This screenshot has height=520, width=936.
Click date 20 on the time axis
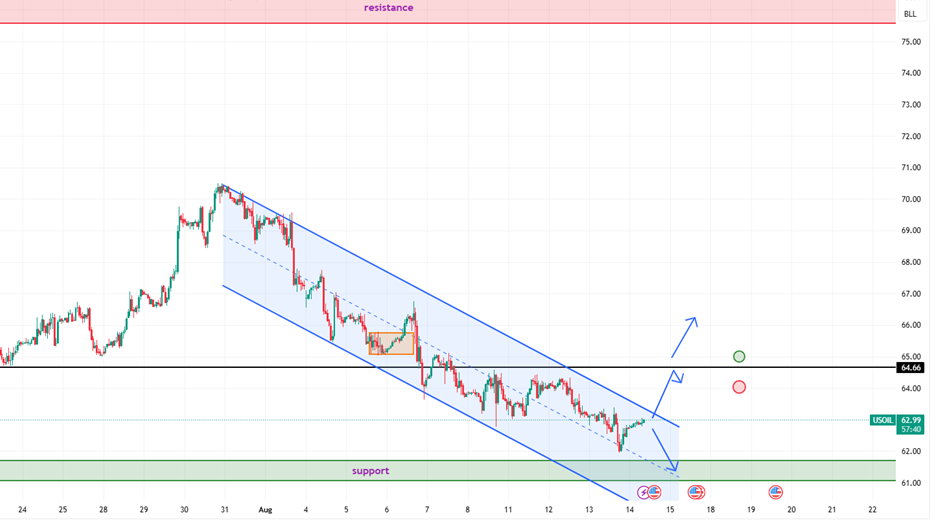click(x=792, y=510)
